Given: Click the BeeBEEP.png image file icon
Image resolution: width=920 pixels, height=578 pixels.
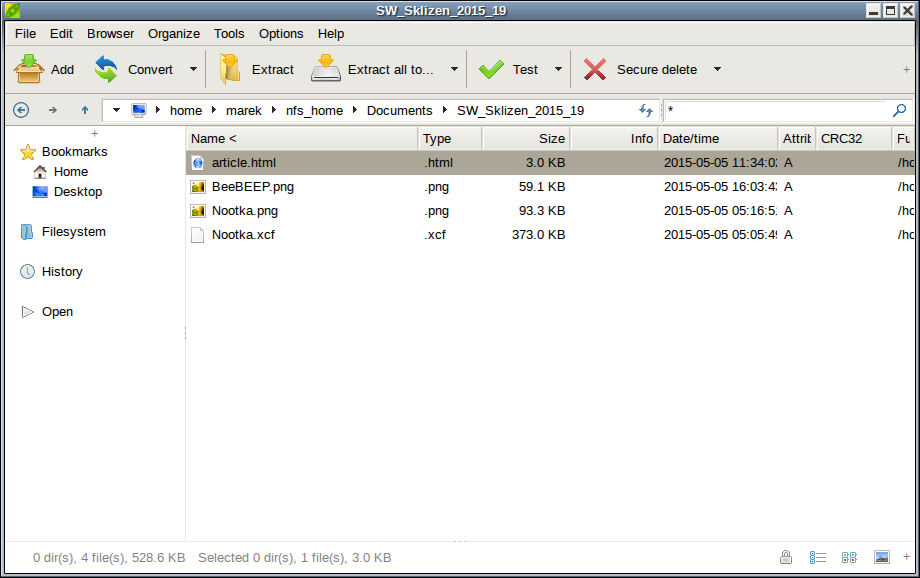Looking at the screenshot, I should [x=198, y=187].
